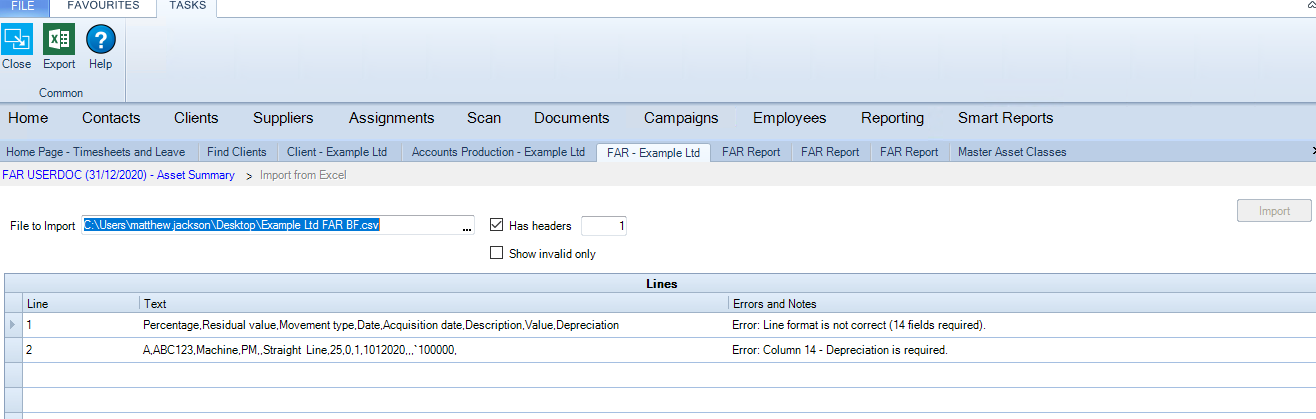Collapse the ribbon with arrow

(x=1310, y=6)
